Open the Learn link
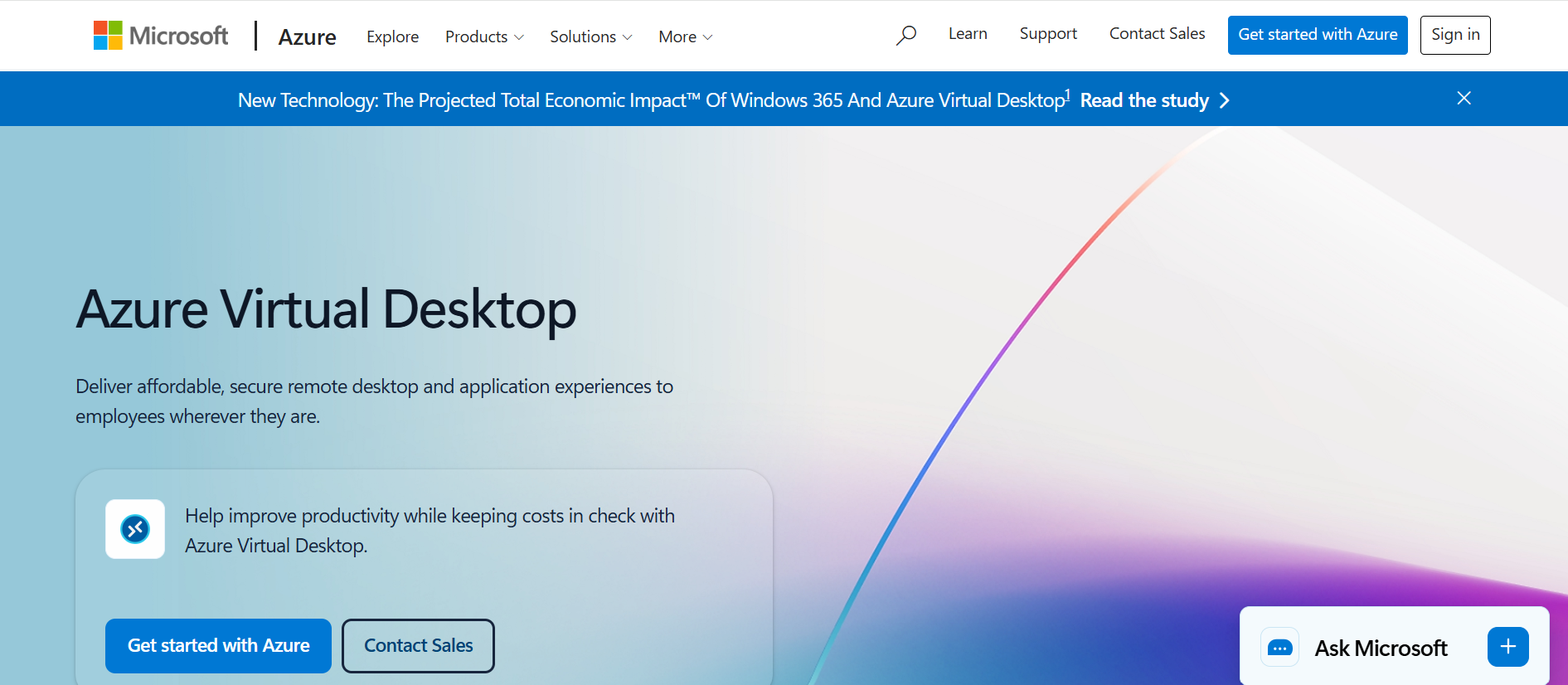Screen dimensions: 1568x685 coord(968,34)
